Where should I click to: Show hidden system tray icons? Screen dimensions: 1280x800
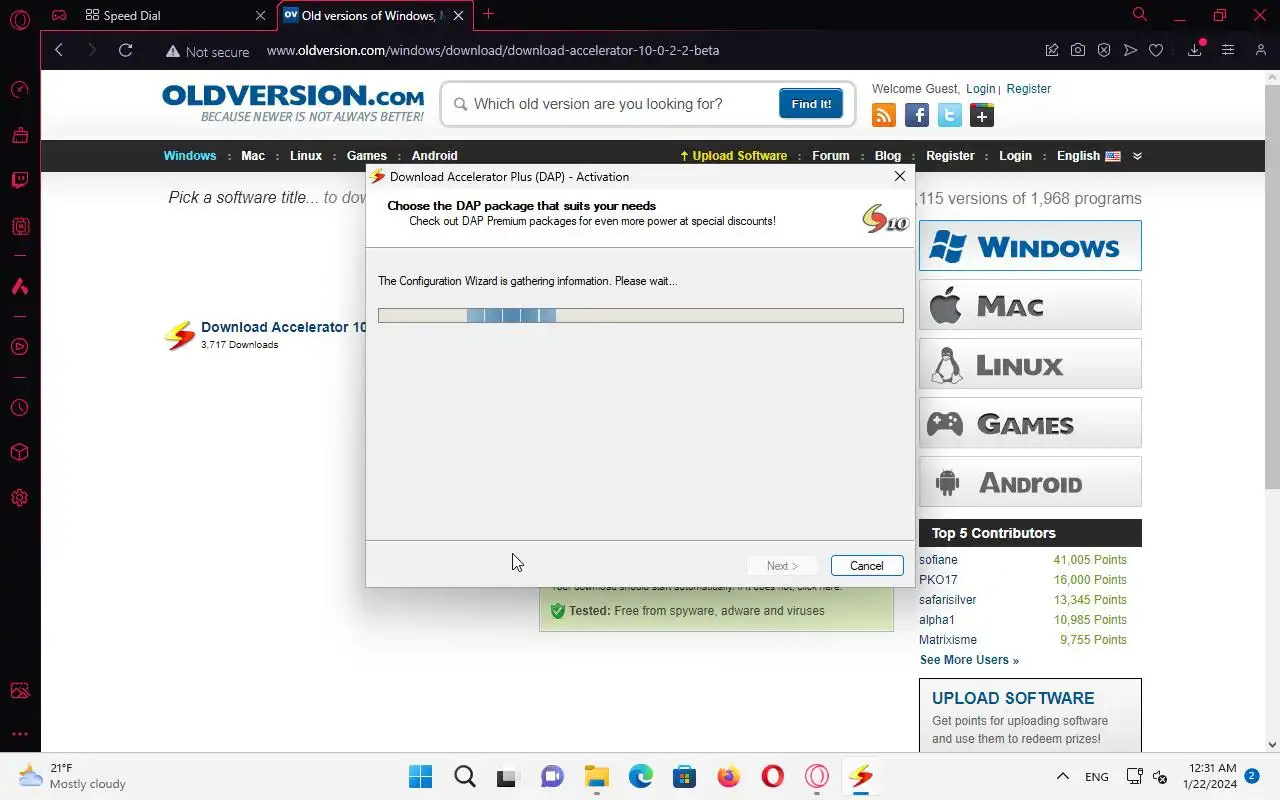1063,776
